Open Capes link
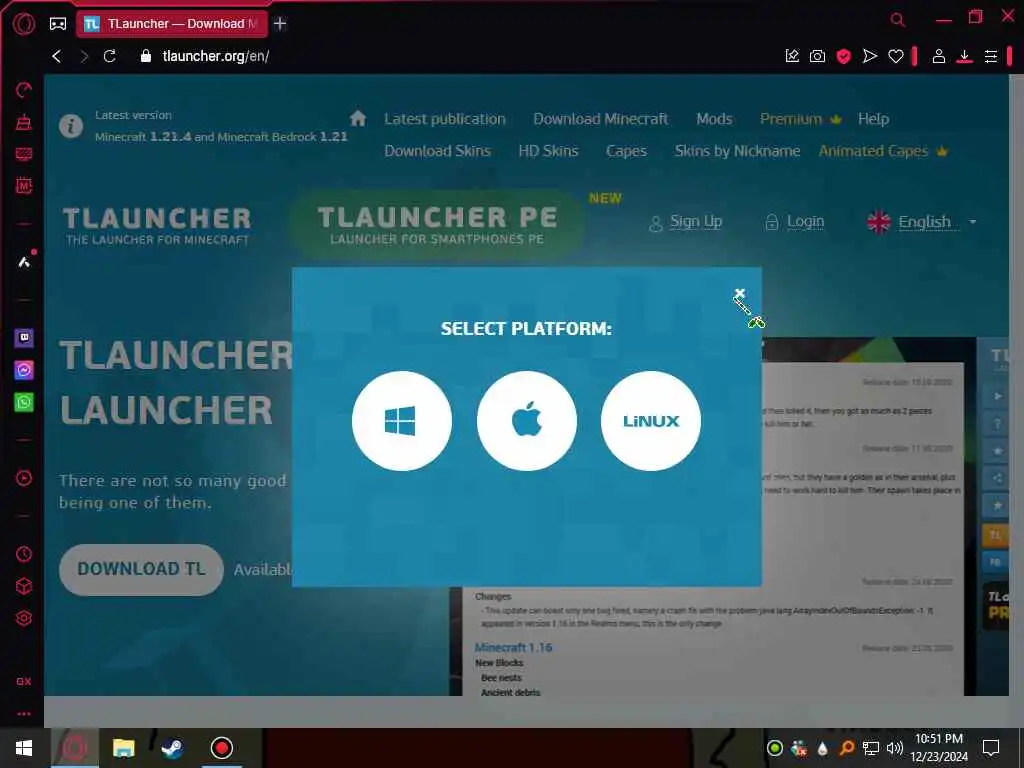Screen dimensions: 1024x768 point(626,151)
